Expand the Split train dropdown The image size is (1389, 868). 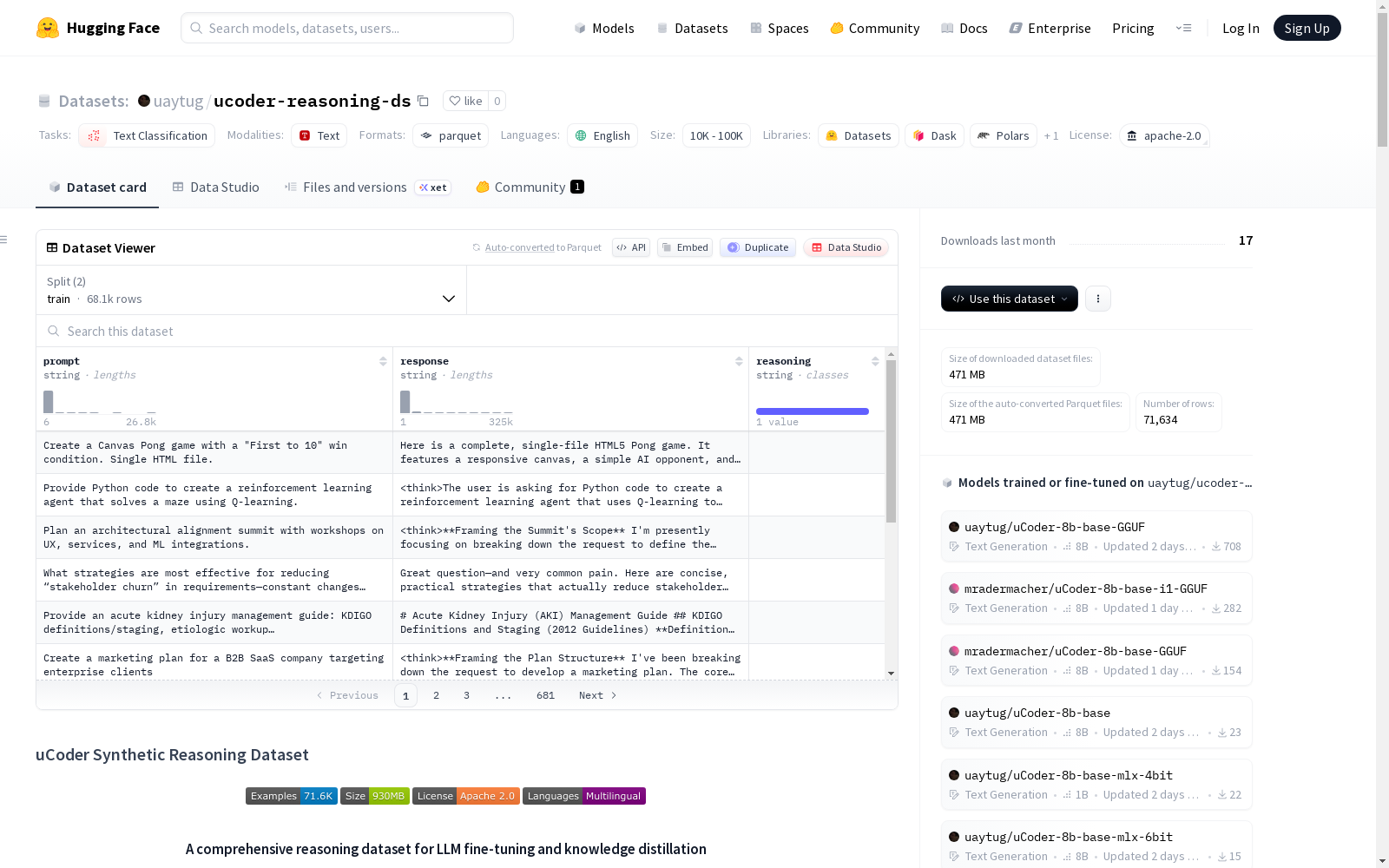click(251, 290)
